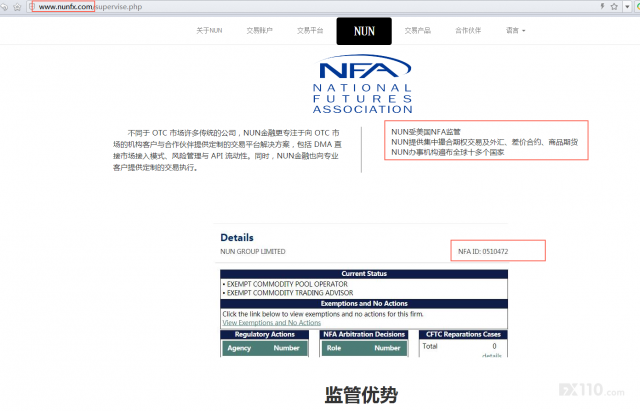Click the Exemptions and No Actions header
This screenshot has height=411, width=640.
(364, 304)
